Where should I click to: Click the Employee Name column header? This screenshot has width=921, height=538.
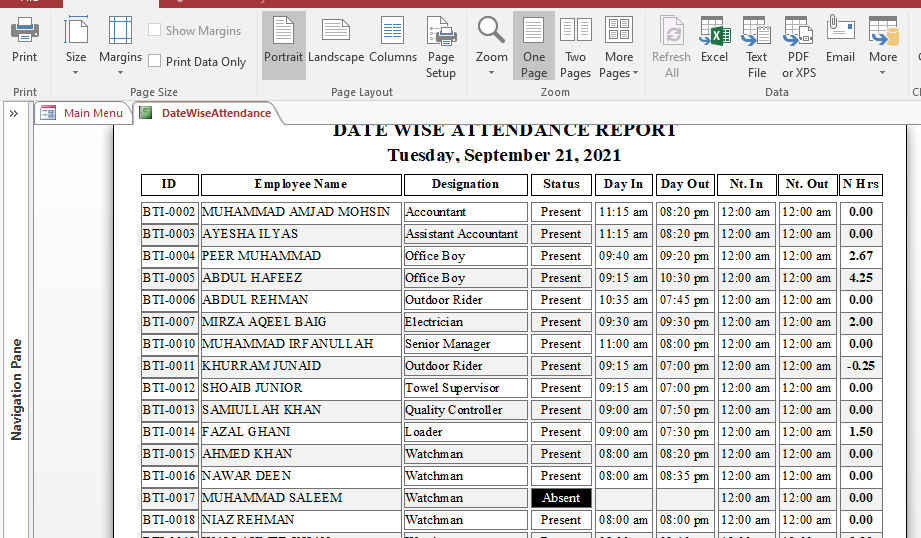[301, 184]
